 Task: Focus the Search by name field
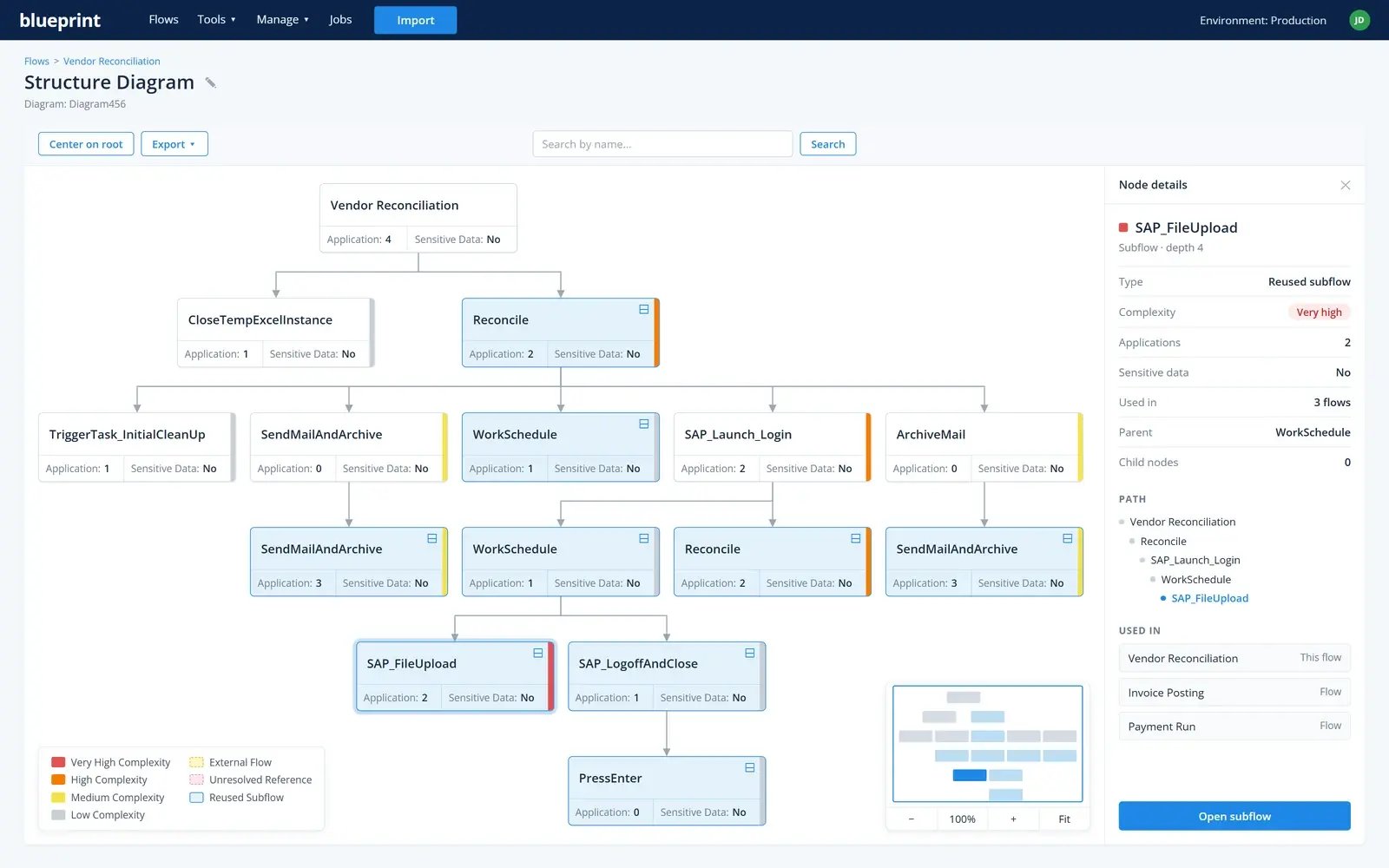pos(662,144)
